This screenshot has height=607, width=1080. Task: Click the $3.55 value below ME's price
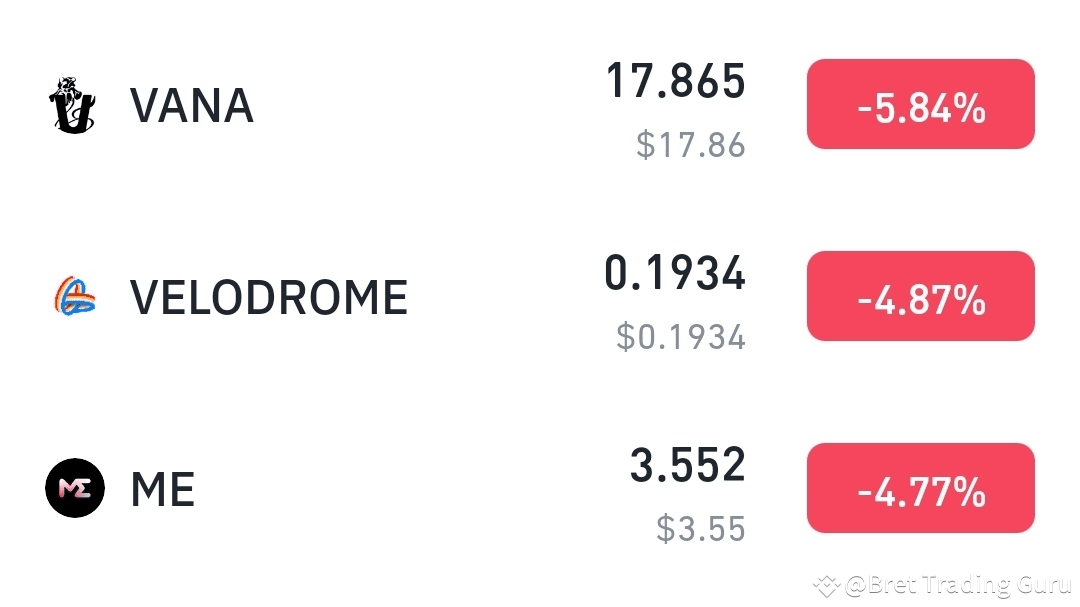coord(700,529)
